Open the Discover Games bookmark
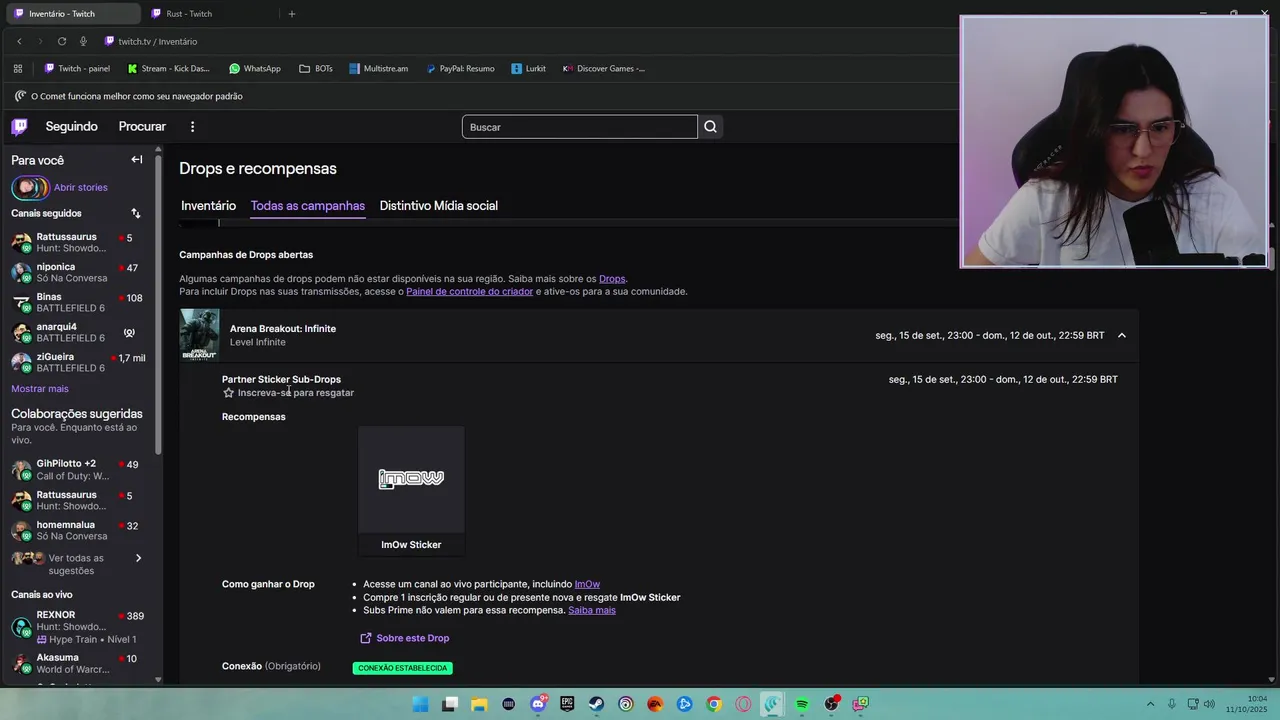Image resolution: width=1280 pixels, height=720 pixels. coord(604,69)
